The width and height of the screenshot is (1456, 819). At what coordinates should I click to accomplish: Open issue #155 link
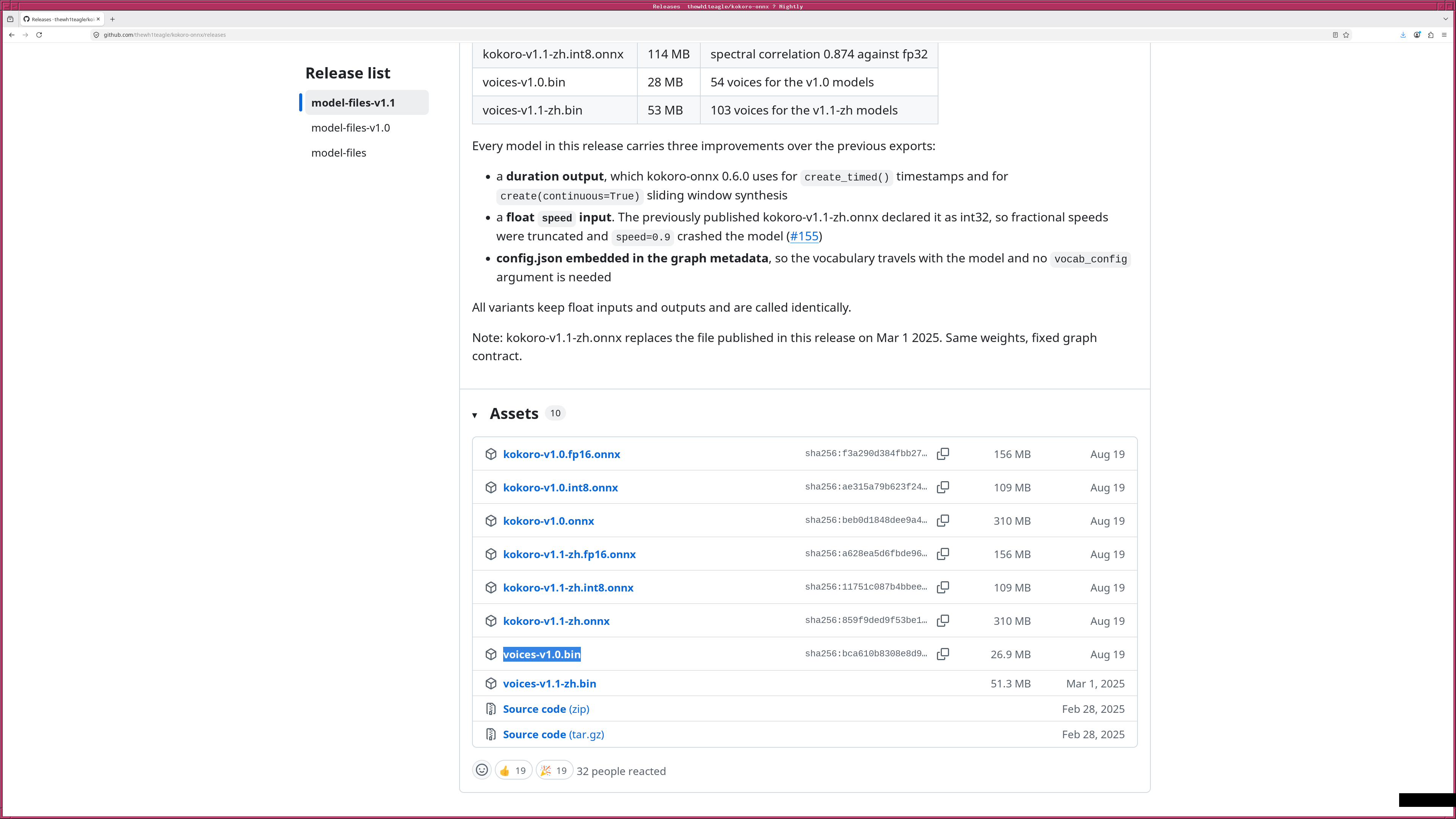point(804,236)
